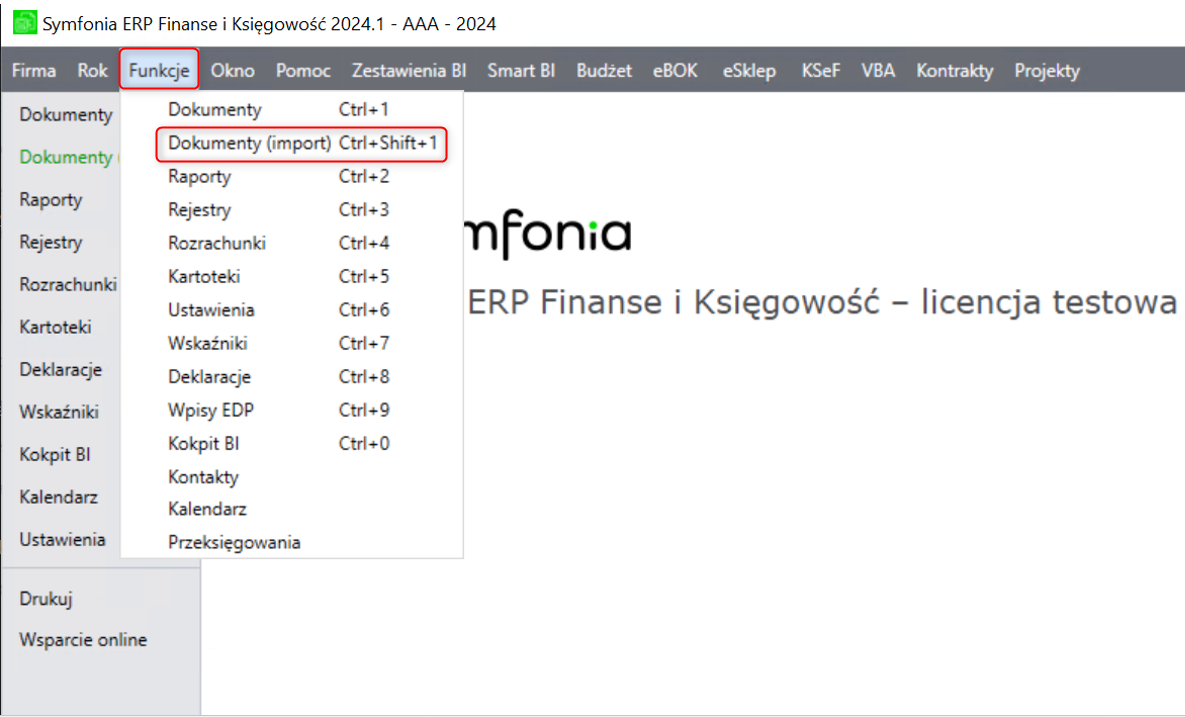Go to Rejestry in the left sidebar
The height and width of the screenshot is (717, 1185).
[x=51, y=243]
